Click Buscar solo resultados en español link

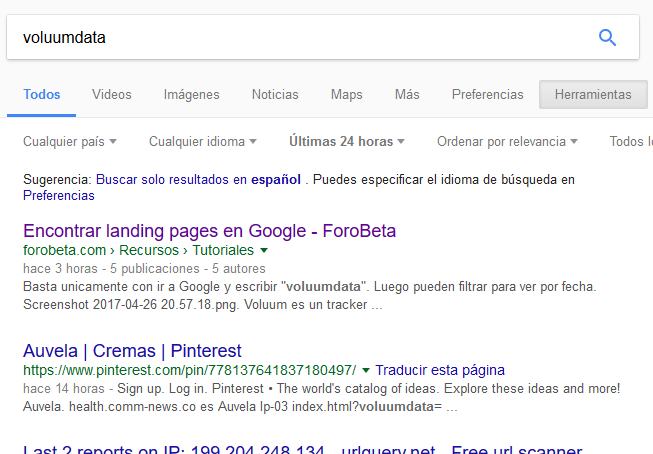(x=198, y=180)
